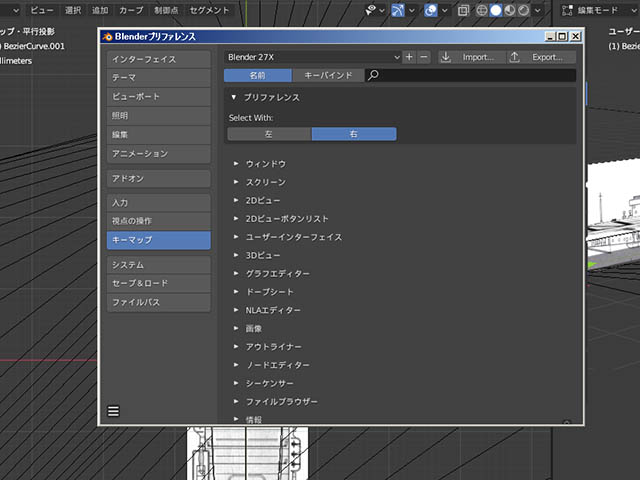Open the 選択 menu in viewport header

tap(73, 10)
